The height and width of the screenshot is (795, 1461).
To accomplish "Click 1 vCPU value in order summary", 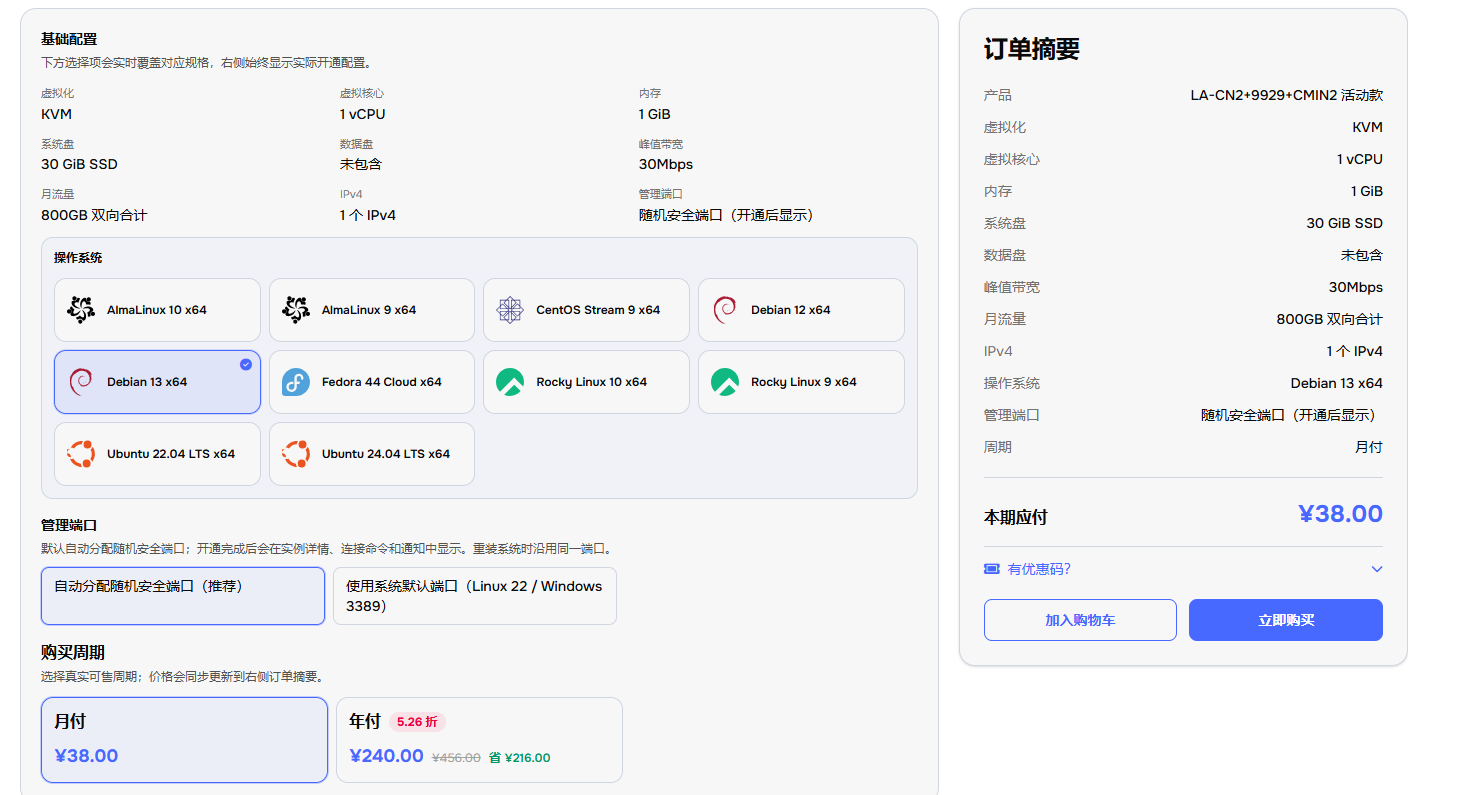I will pyautogui.click(x=1360, y=159).
